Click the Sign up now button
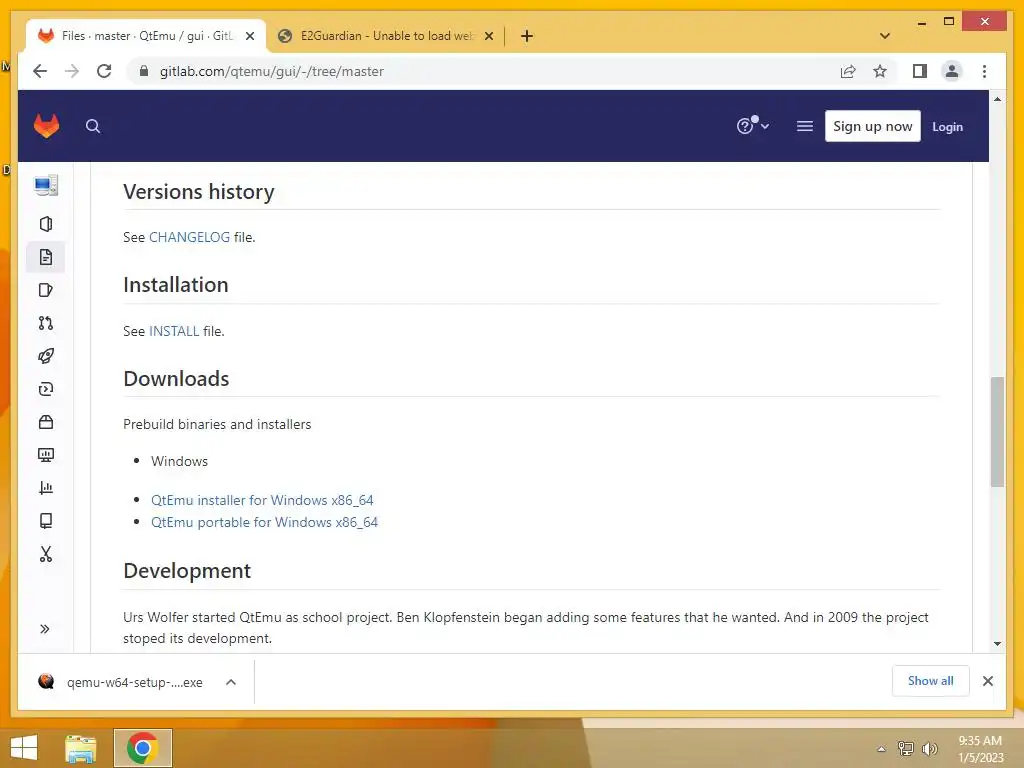Viewport: 1024px width, 768px height. tap(872, 126)
